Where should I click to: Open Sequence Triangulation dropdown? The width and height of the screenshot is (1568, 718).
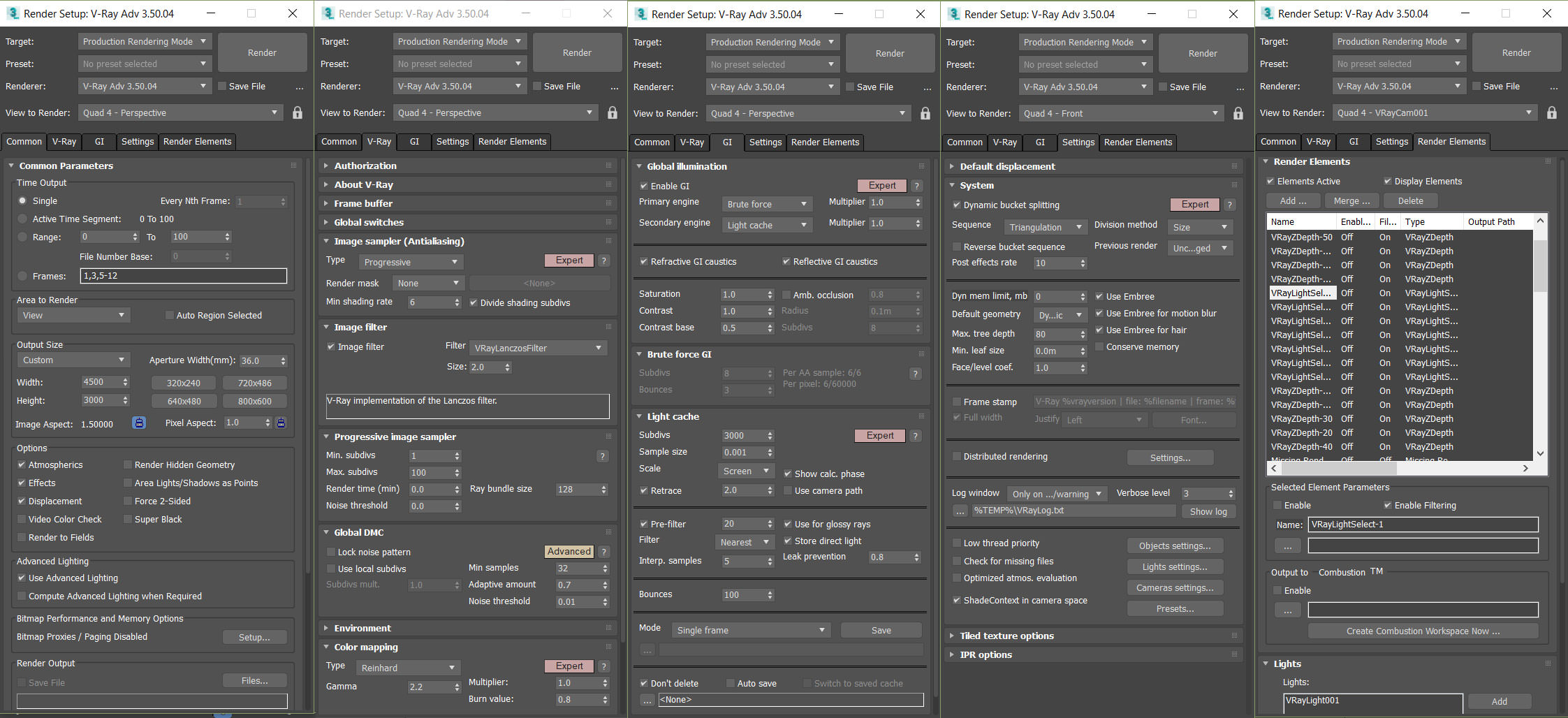point(1046,227)
